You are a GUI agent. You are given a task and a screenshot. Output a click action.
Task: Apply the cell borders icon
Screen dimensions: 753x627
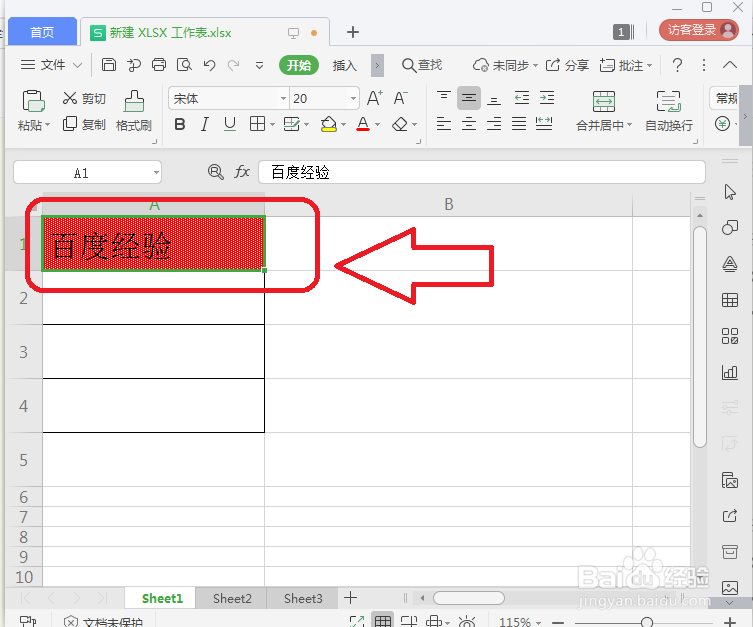(257, 124)
